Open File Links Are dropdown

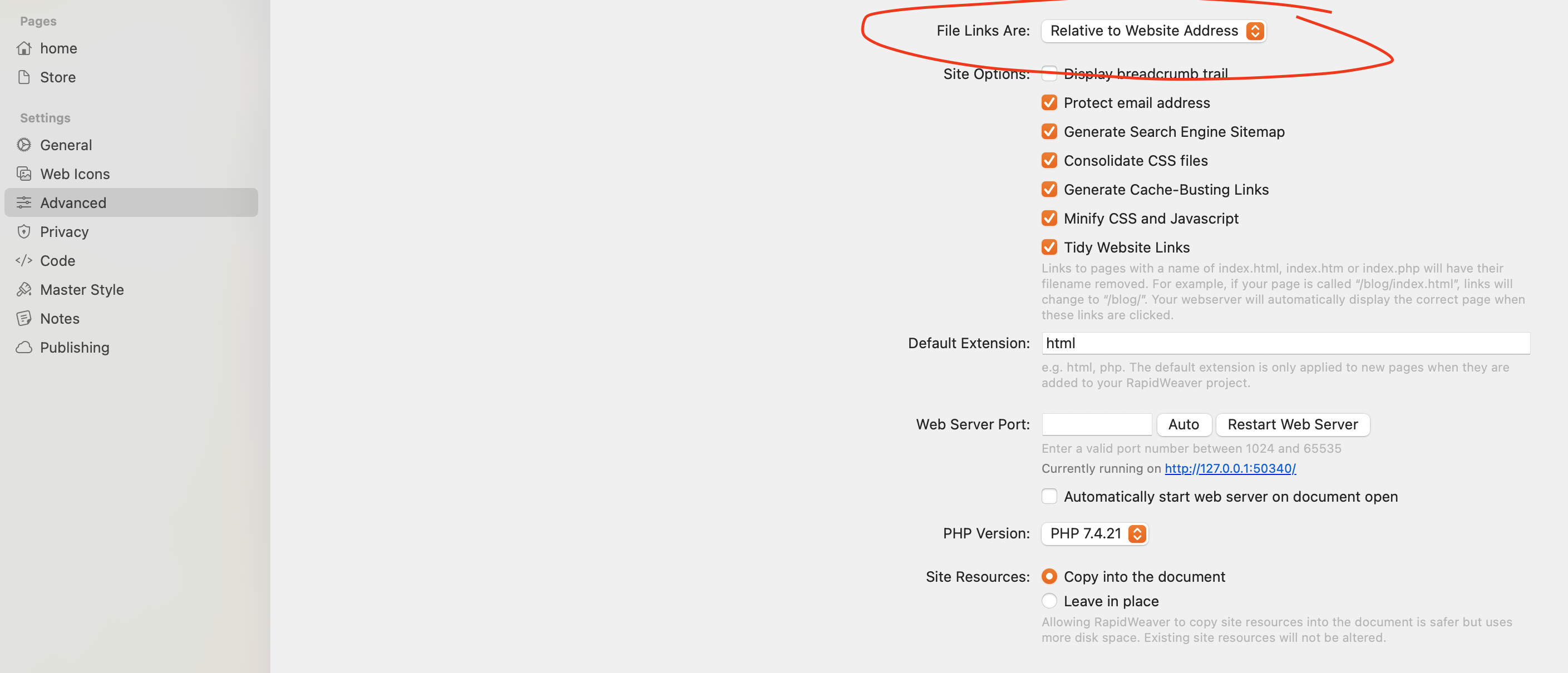(x=1153, y=31)
